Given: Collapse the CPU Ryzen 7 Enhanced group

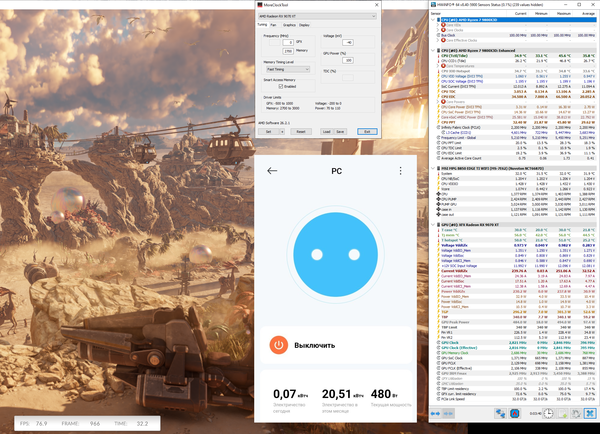Looking at the screenshot, I should pos(433,50).
